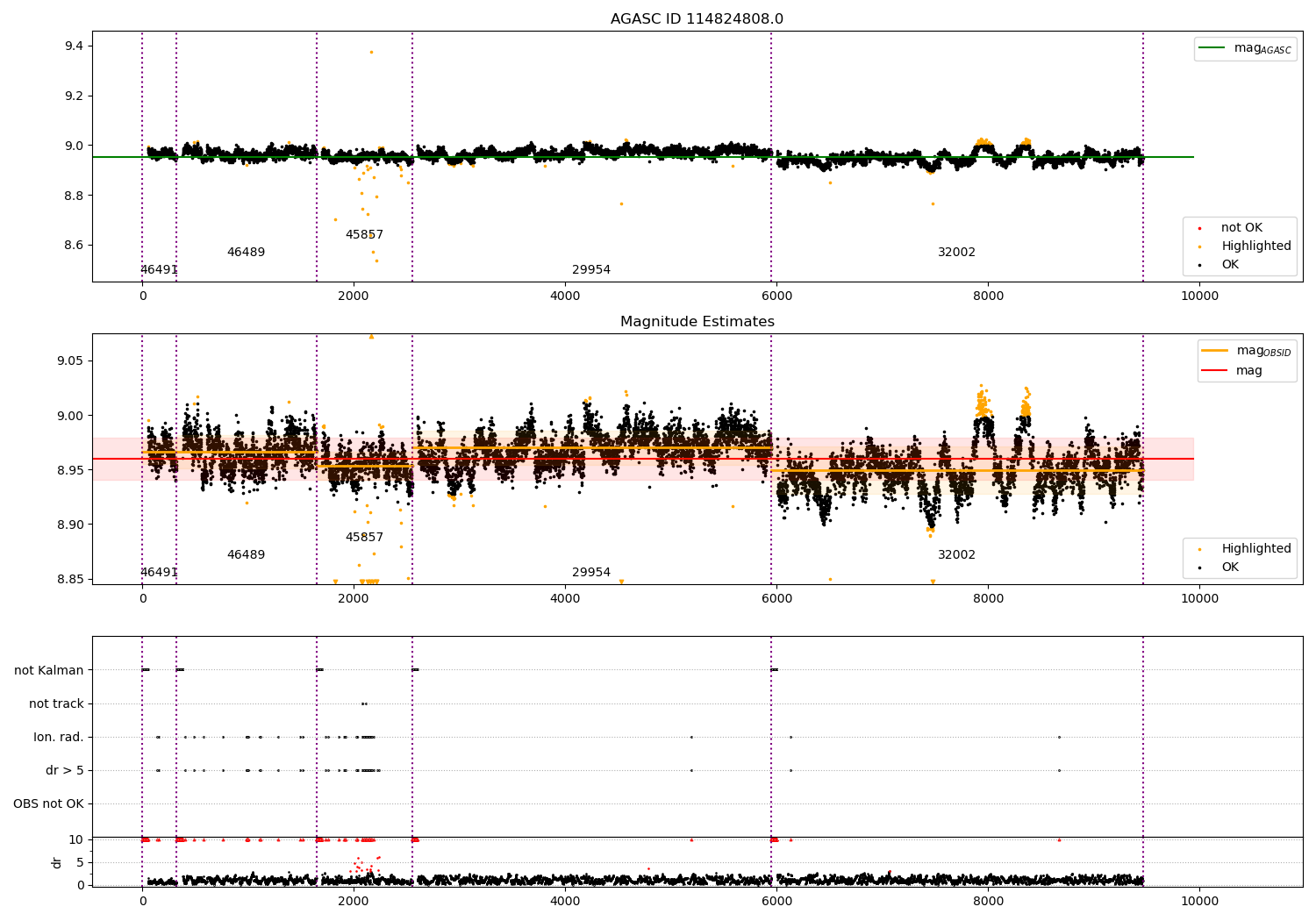The image size is (1316, 921).
Task: Select 'OK' legend entry in top plot
Action: coord(1230,265)
